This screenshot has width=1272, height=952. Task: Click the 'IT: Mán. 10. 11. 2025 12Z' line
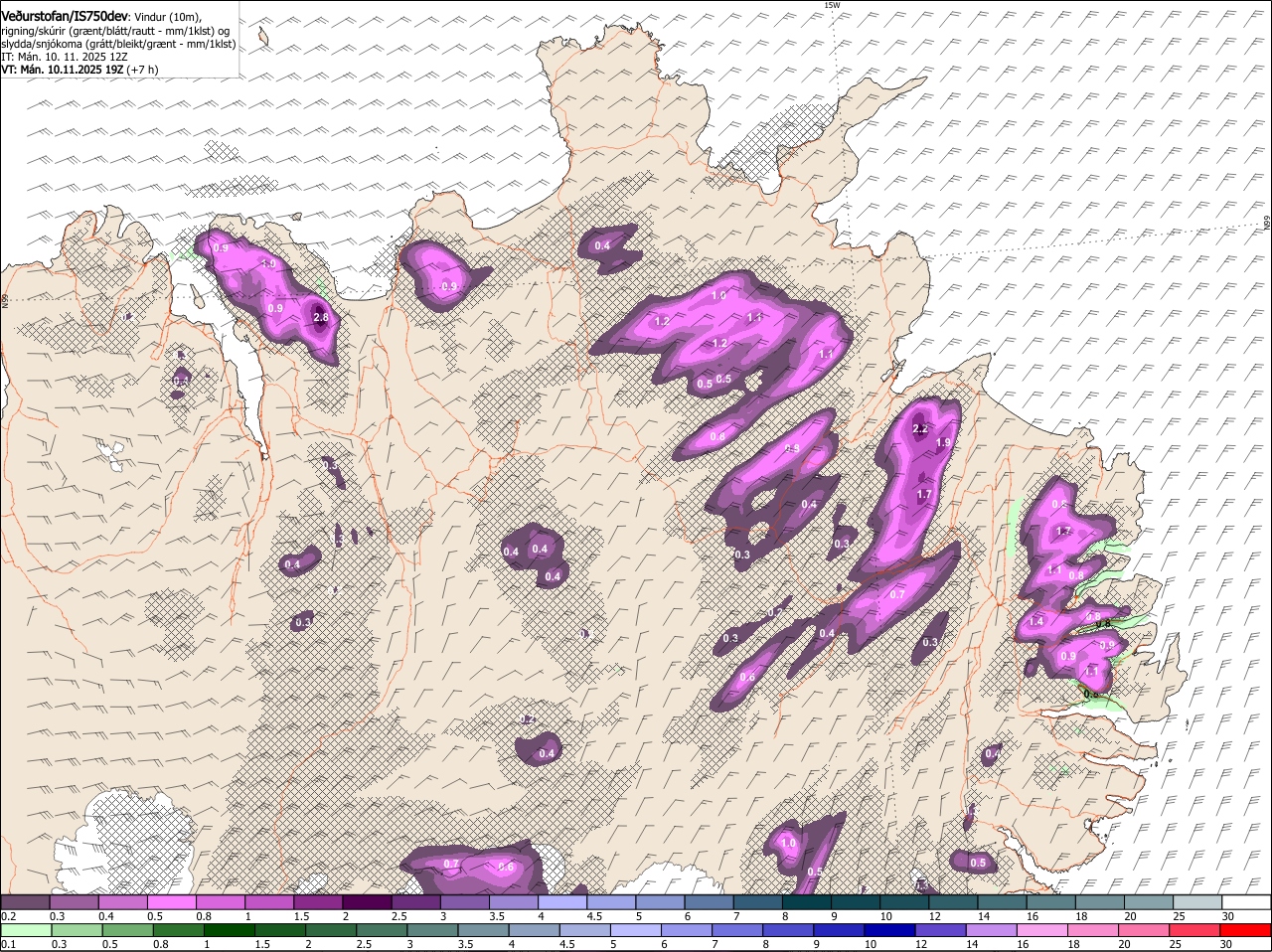65,57
